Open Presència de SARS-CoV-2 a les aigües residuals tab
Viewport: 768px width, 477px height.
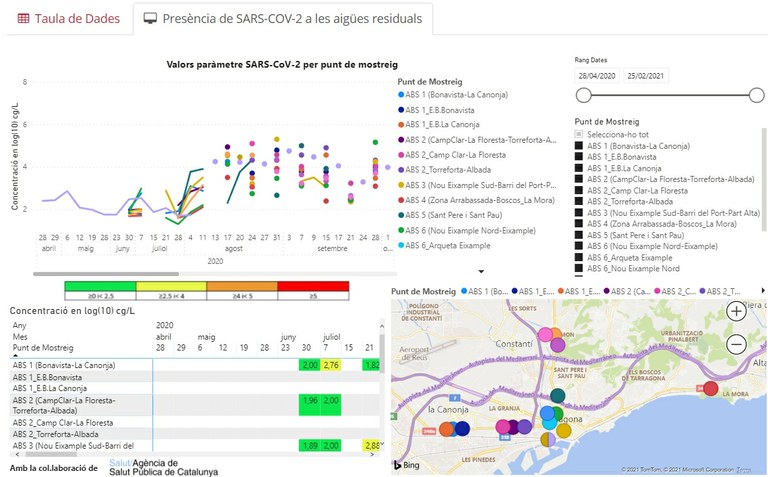283,19
